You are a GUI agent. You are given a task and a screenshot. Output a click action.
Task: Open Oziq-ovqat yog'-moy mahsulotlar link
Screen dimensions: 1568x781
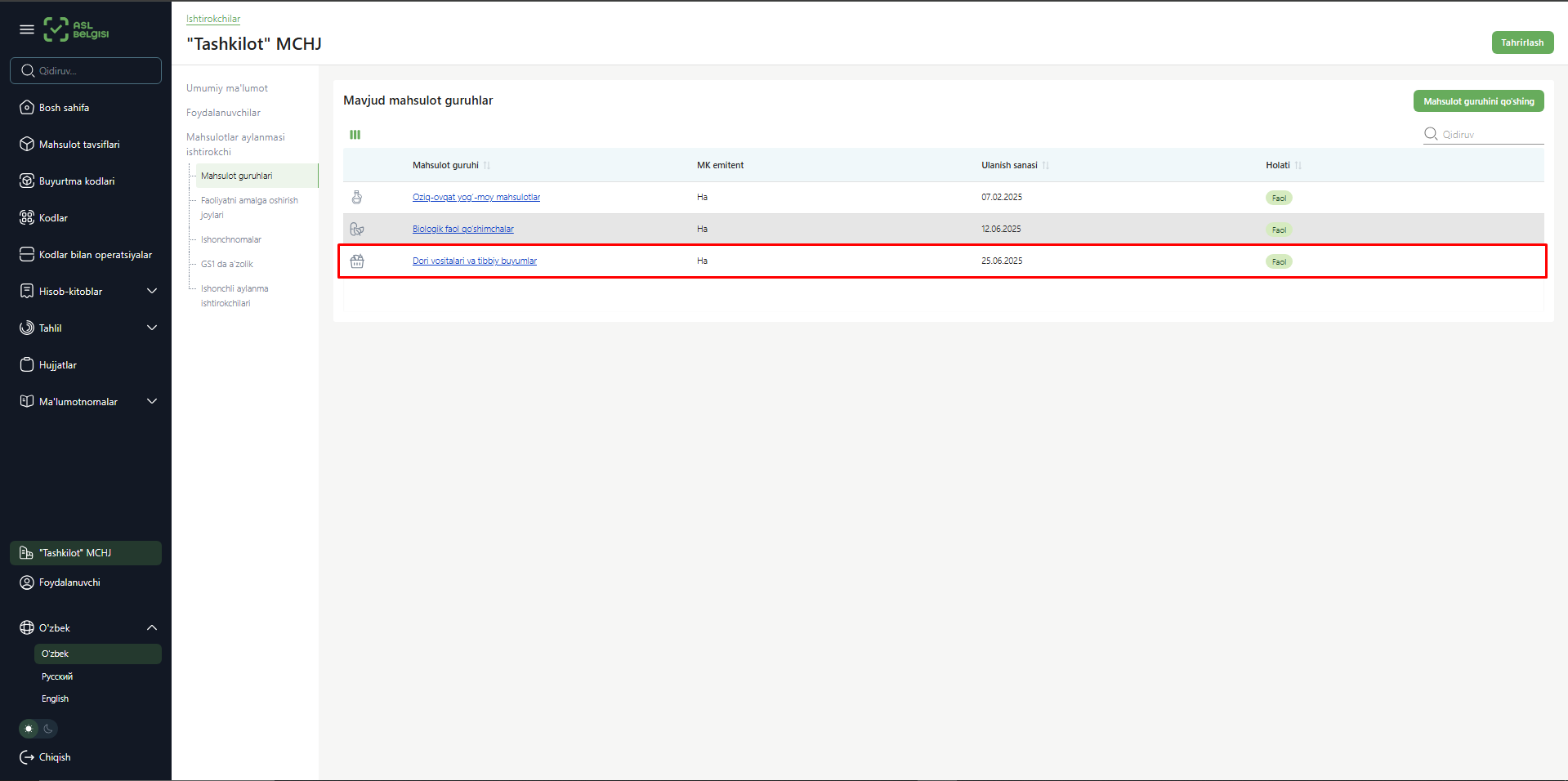[476, 197]
